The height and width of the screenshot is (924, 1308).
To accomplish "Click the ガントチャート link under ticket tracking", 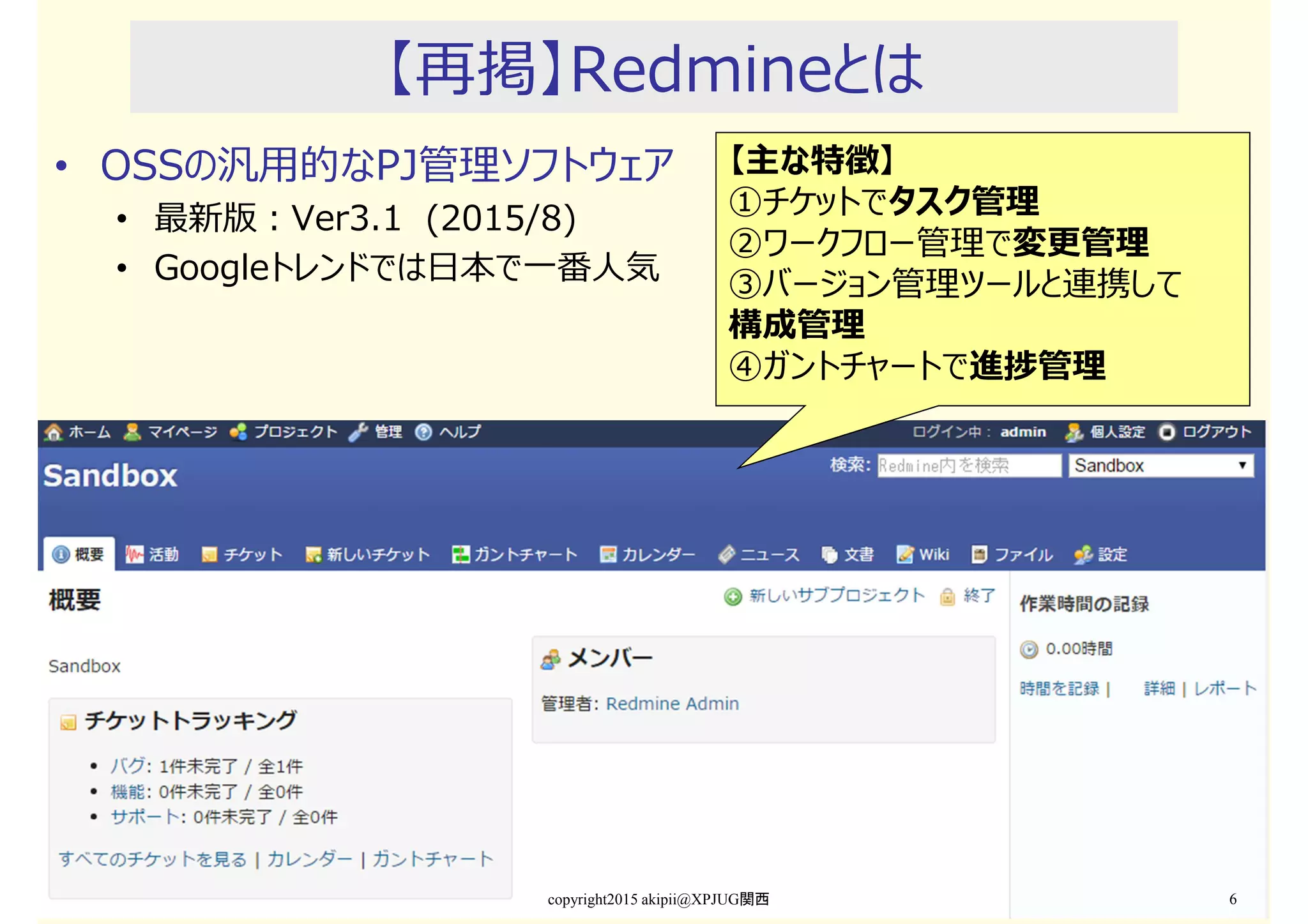I will click(433, 860).
